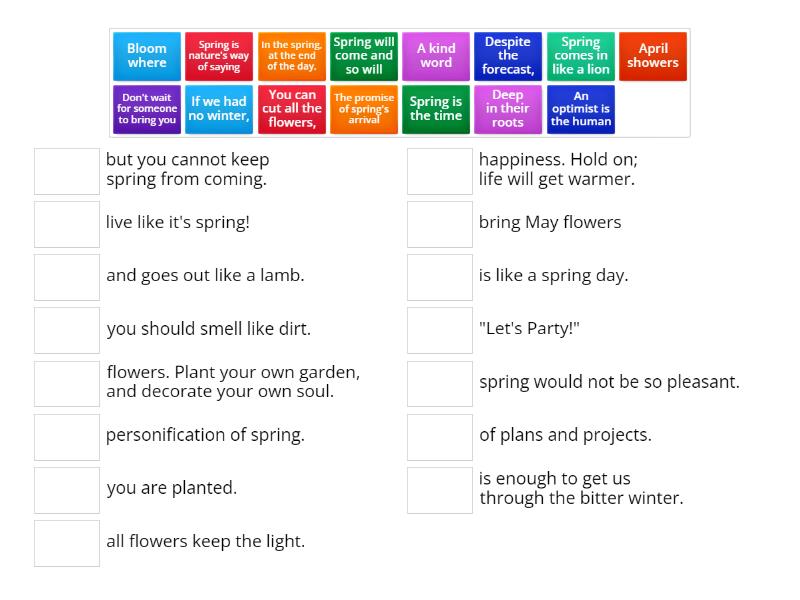Image resolution: width=800 pixels, height=600 pixels.
Task: Select the "Despite the forecast," tile
Action: [508, 57]
